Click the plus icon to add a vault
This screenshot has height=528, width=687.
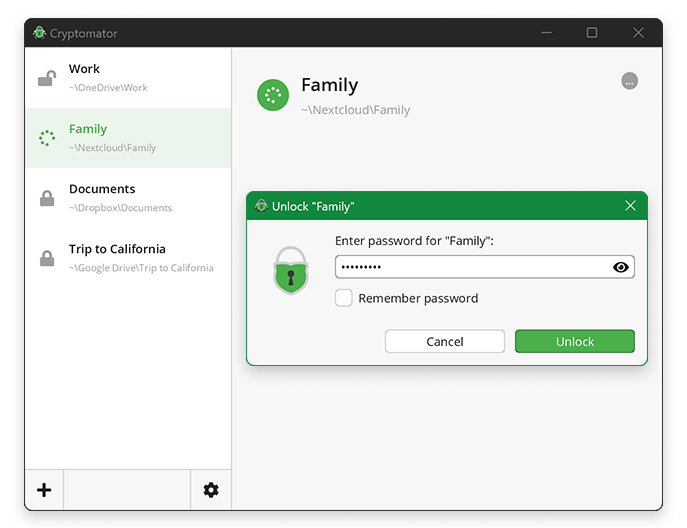tap(44, 490)
